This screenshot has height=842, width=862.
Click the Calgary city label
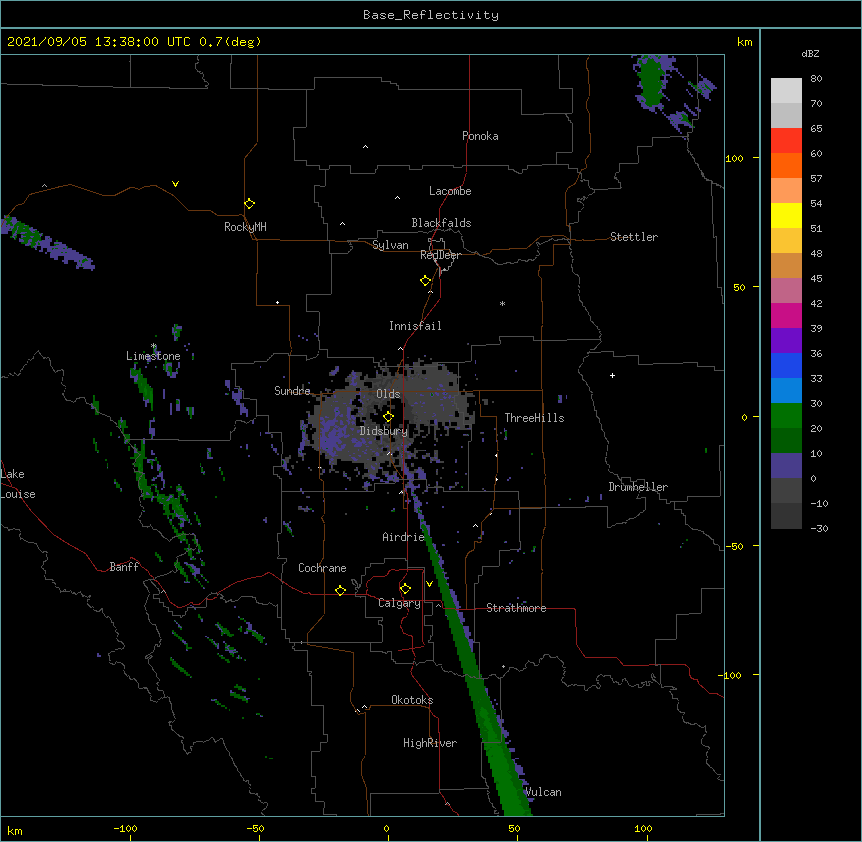400,603
